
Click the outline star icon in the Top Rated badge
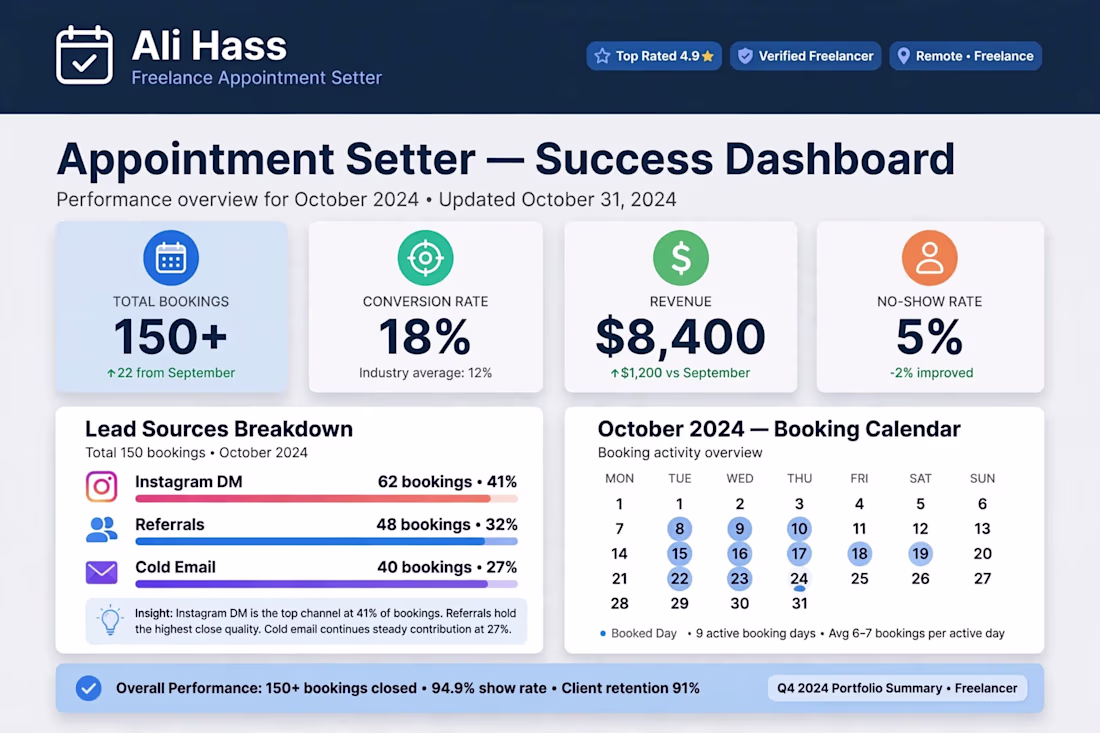pyautogui.click(x=602, y=56)
